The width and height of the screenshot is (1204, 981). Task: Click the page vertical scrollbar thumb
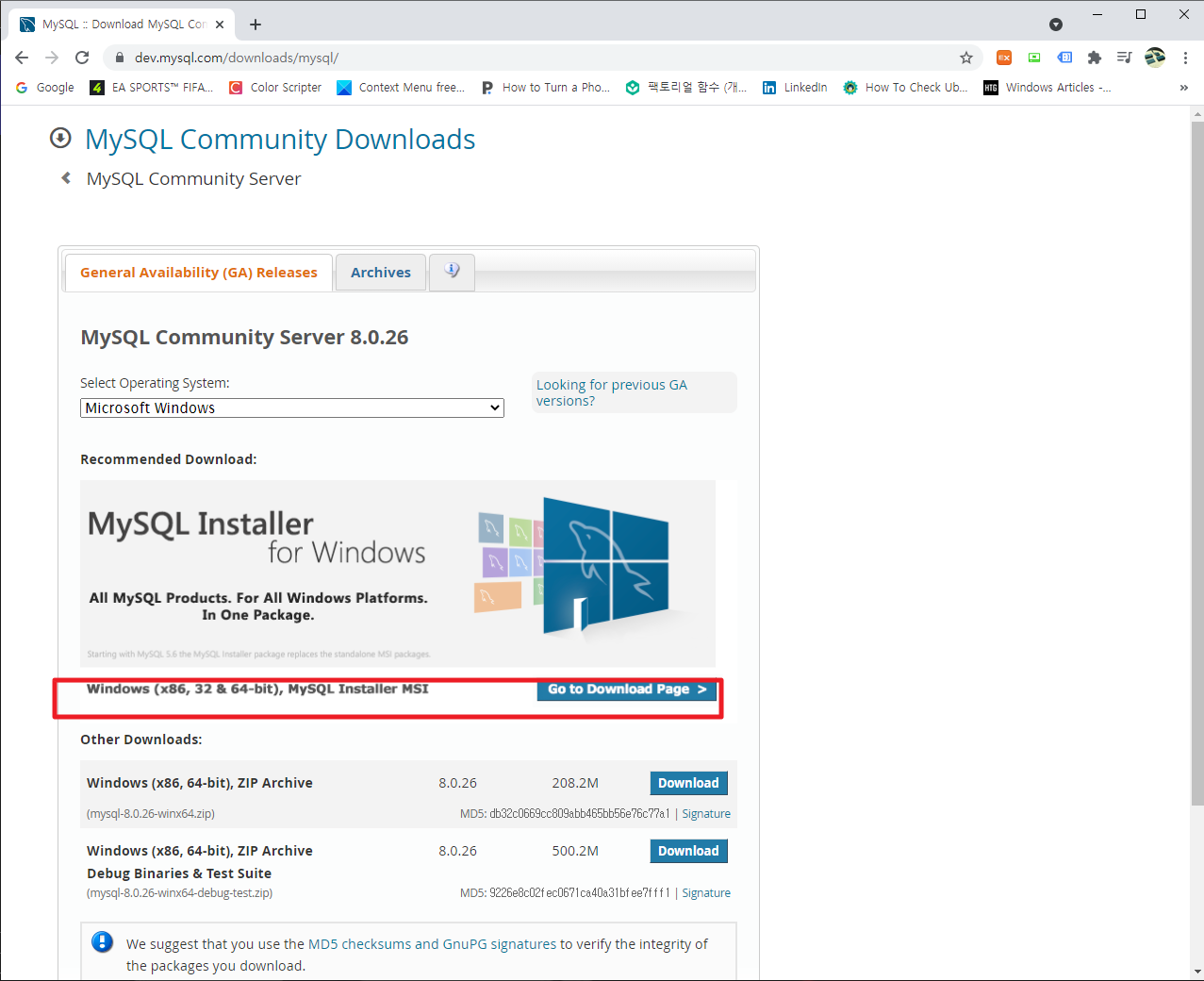[1197, 463]
